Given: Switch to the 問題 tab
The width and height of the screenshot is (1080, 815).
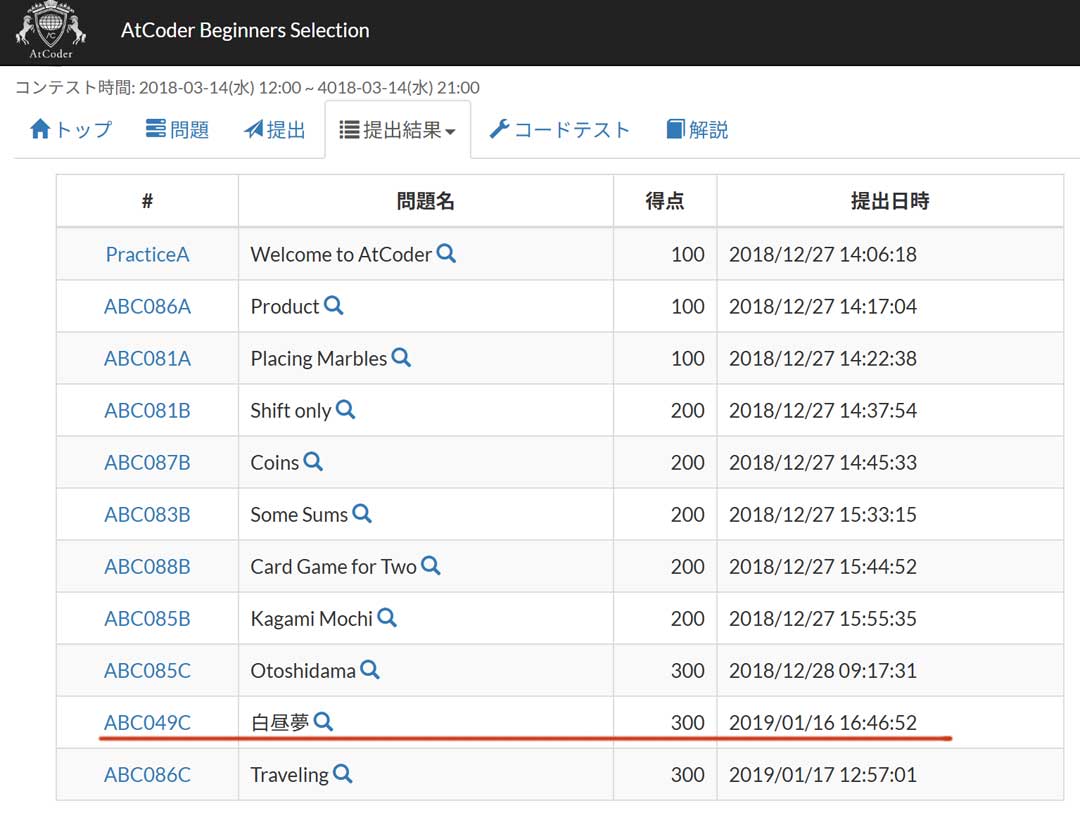Looking at the screenshot, I should pyautogui.click(x=177, y=130).
